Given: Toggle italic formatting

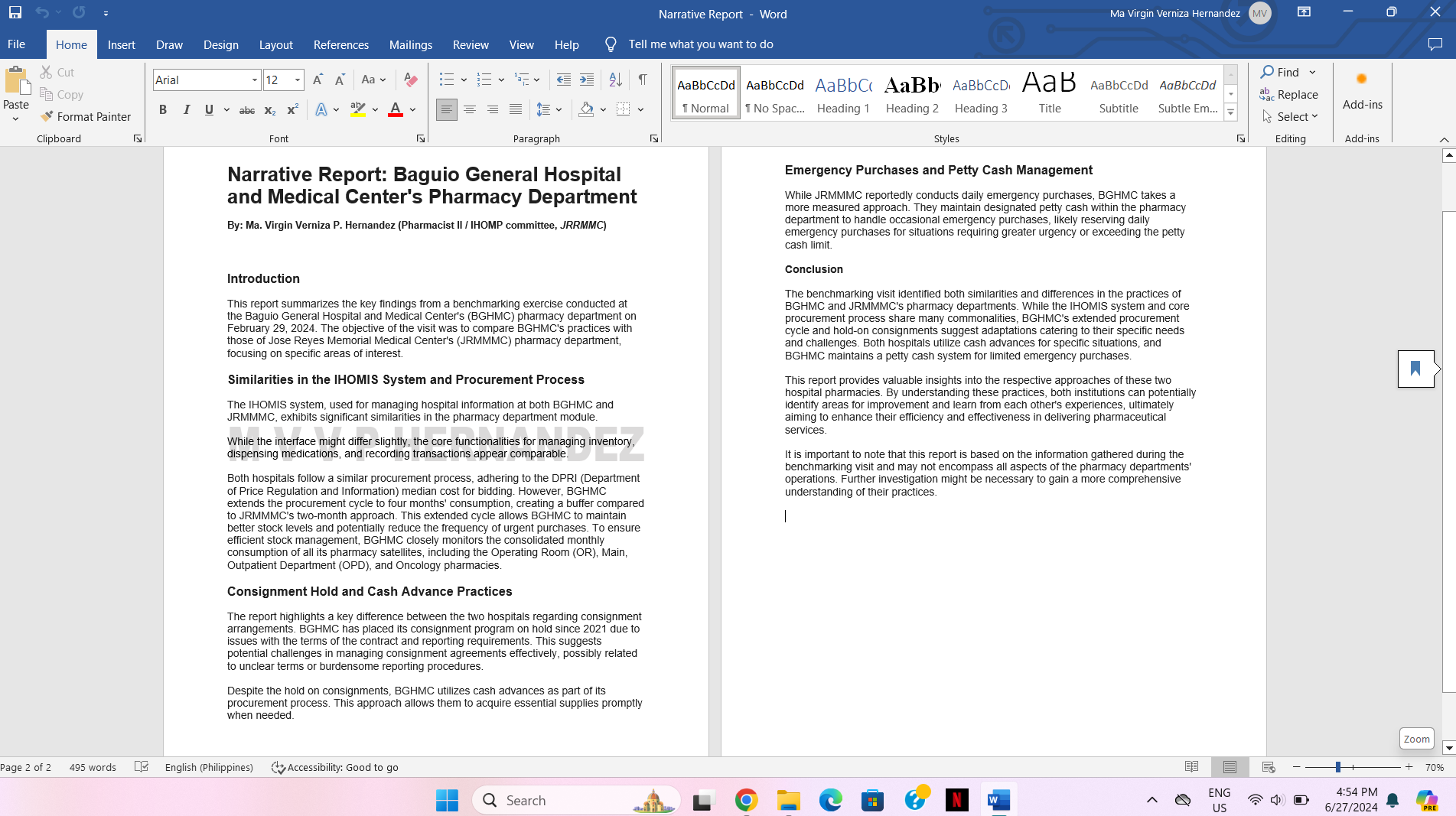Looking at the screenshot, I should tap(186, 110).
